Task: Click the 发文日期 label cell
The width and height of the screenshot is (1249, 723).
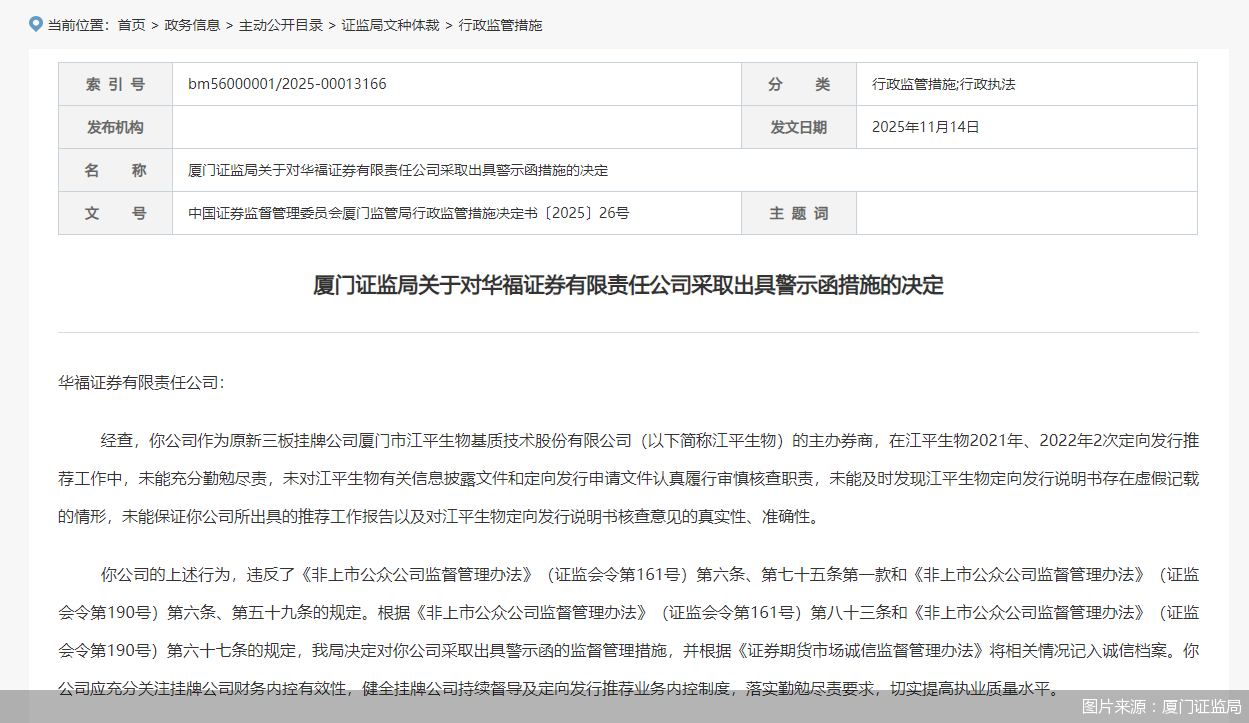Action: 798,127
